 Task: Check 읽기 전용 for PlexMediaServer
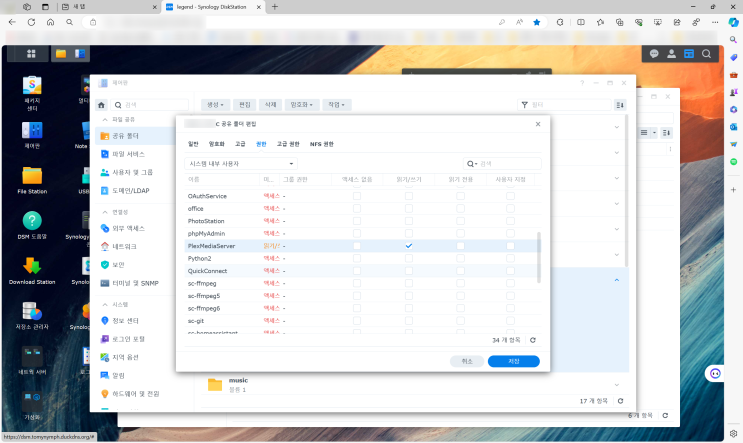click(460, 246)
